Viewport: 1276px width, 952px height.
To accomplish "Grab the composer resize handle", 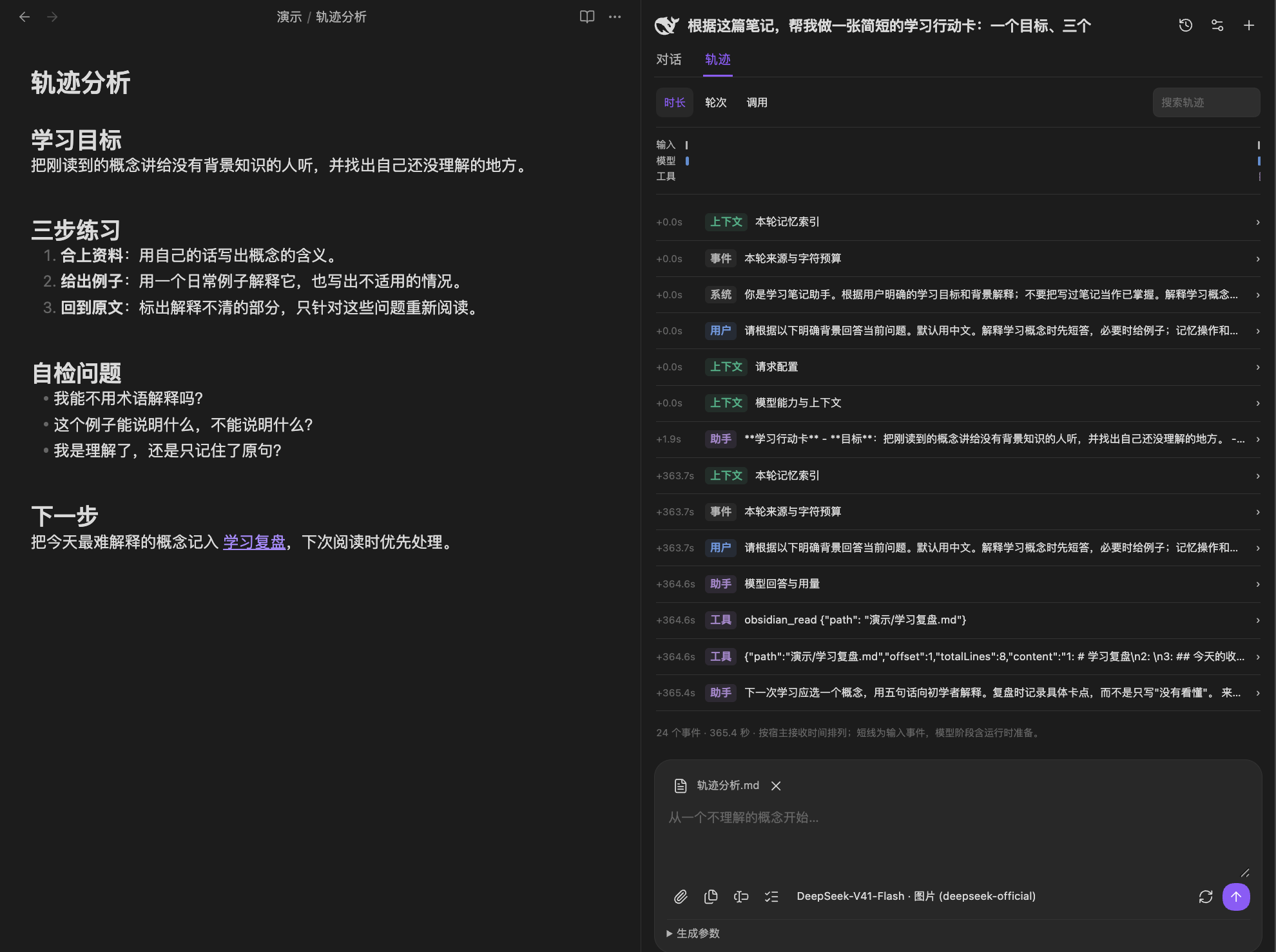I will point(1245,873).
